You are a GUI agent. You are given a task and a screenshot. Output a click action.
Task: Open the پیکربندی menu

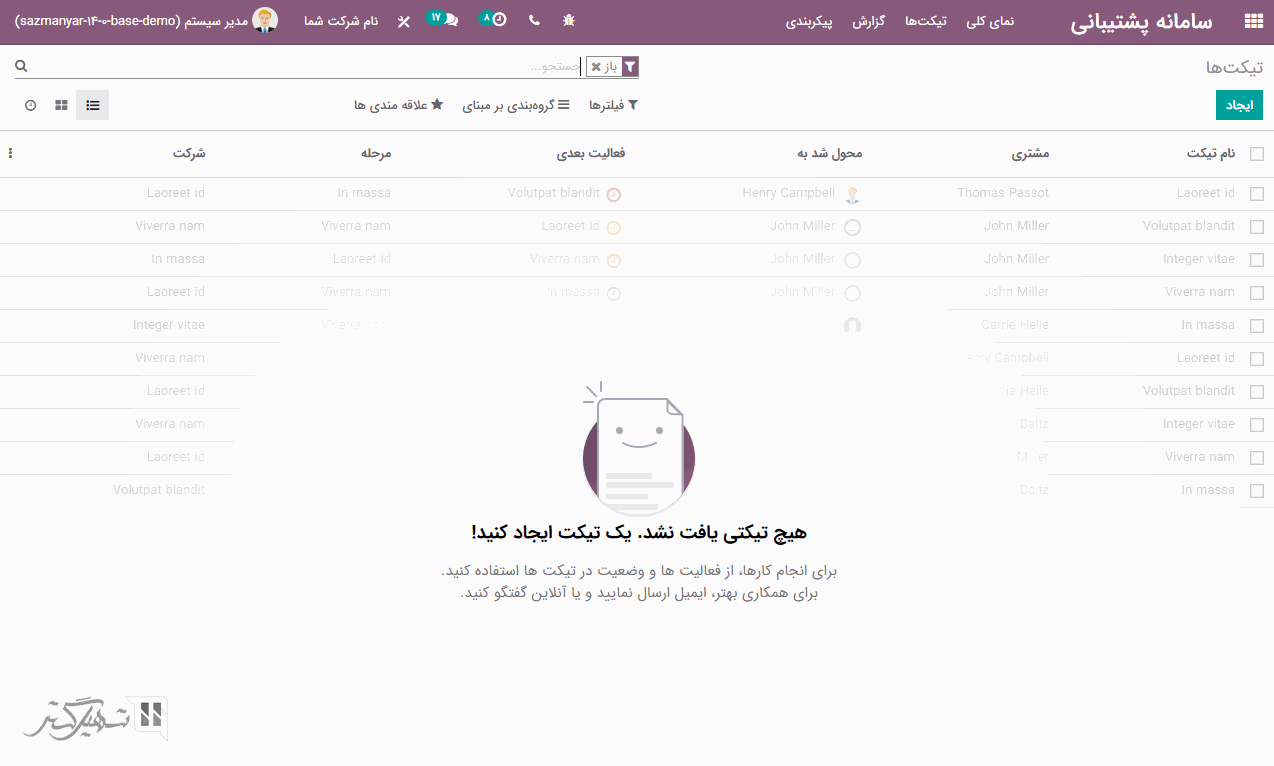pyautogui.click(x=811, y=21)
